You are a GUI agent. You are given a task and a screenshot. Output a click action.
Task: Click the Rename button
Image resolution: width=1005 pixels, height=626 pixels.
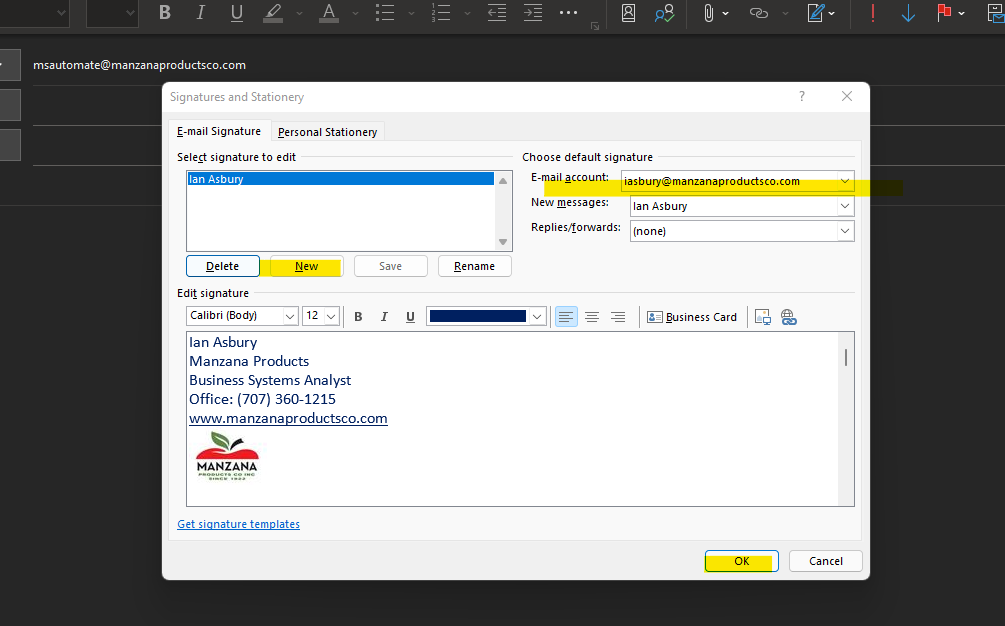[x=474, y=266]
